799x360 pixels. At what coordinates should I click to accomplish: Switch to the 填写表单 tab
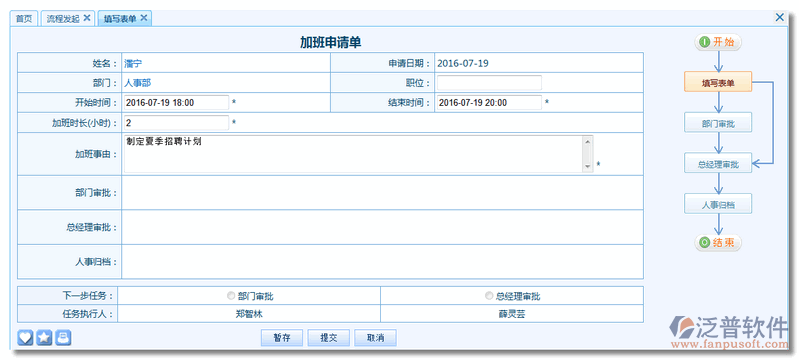pos(120,19)
